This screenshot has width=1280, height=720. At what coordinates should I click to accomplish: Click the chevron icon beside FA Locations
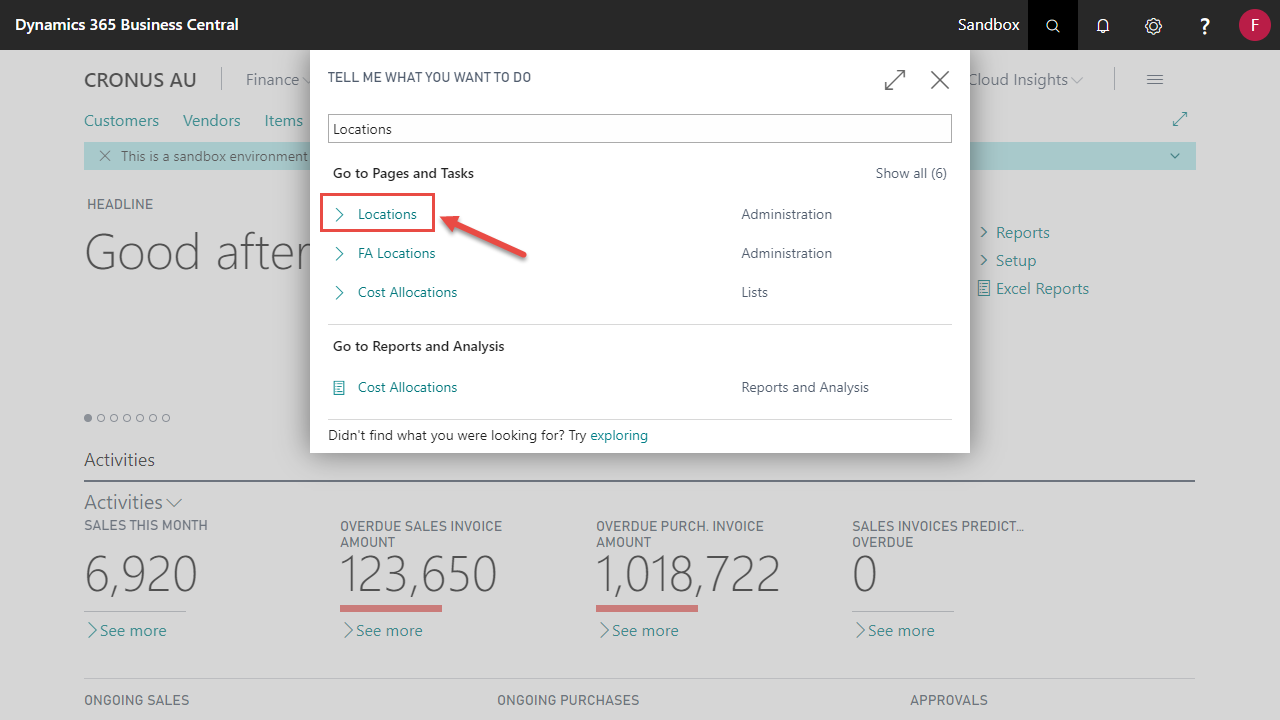pos(339,253)
